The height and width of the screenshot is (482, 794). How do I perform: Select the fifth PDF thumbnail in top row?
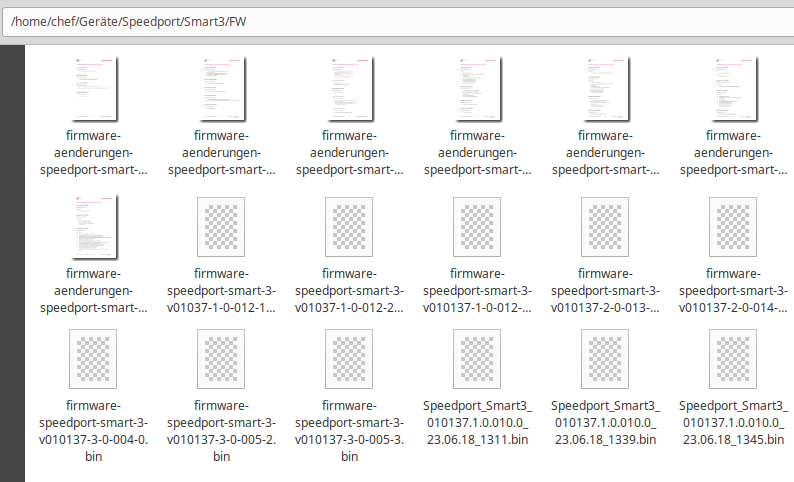click(x=606, y=88)
